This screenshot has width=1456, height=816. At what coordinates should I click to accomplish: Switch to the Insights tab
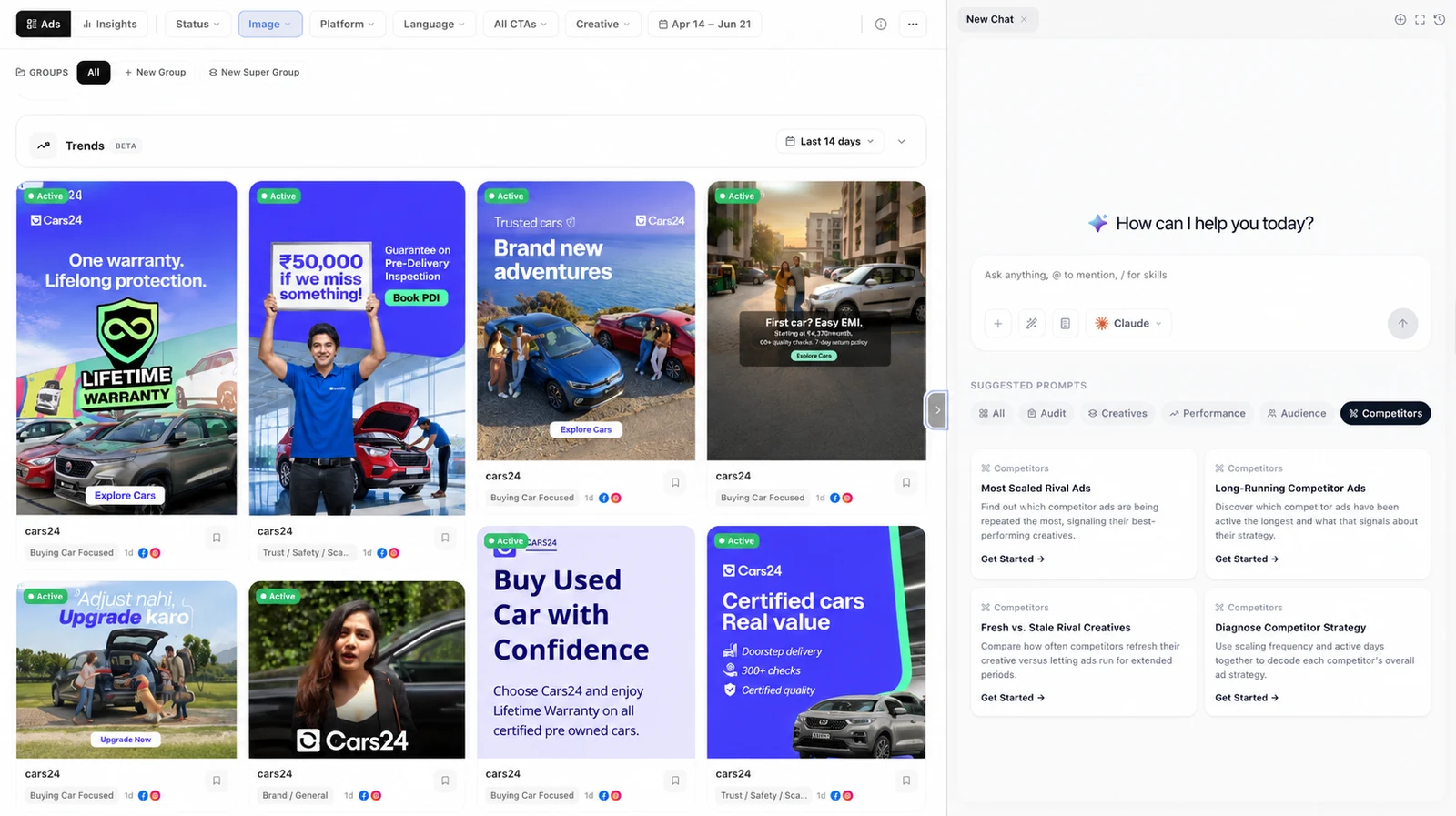click(109, 25)
